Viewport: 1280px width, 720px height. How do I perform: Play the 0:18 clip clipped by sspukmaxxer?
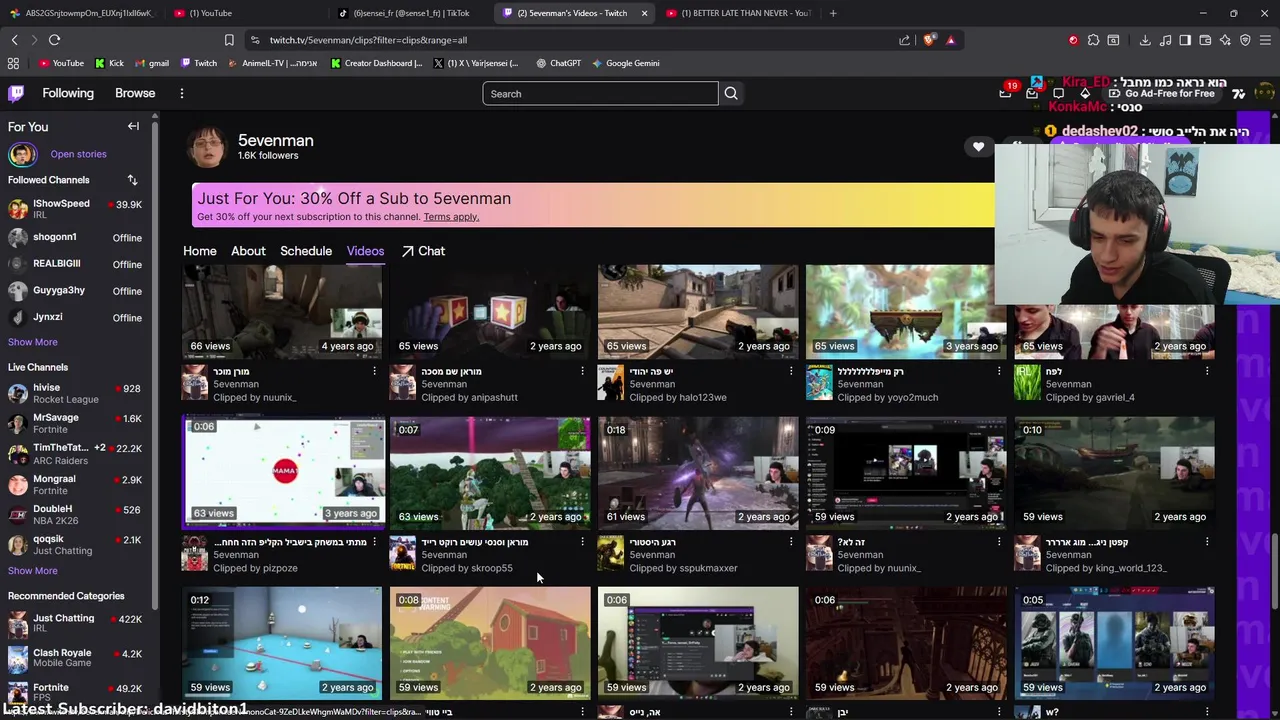coord(698,473)
